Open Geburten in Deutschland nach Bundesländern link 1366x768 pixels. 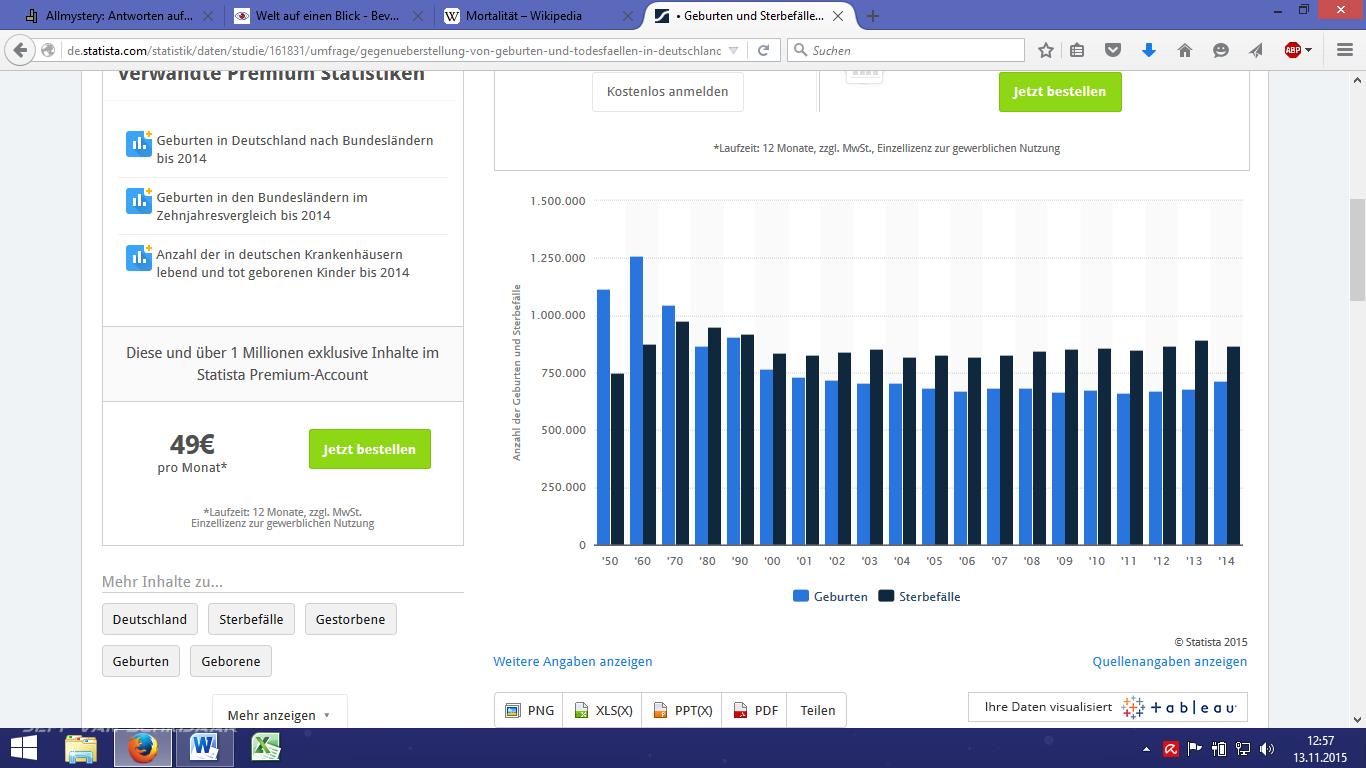pyautogui.click(x=295, y=149)
